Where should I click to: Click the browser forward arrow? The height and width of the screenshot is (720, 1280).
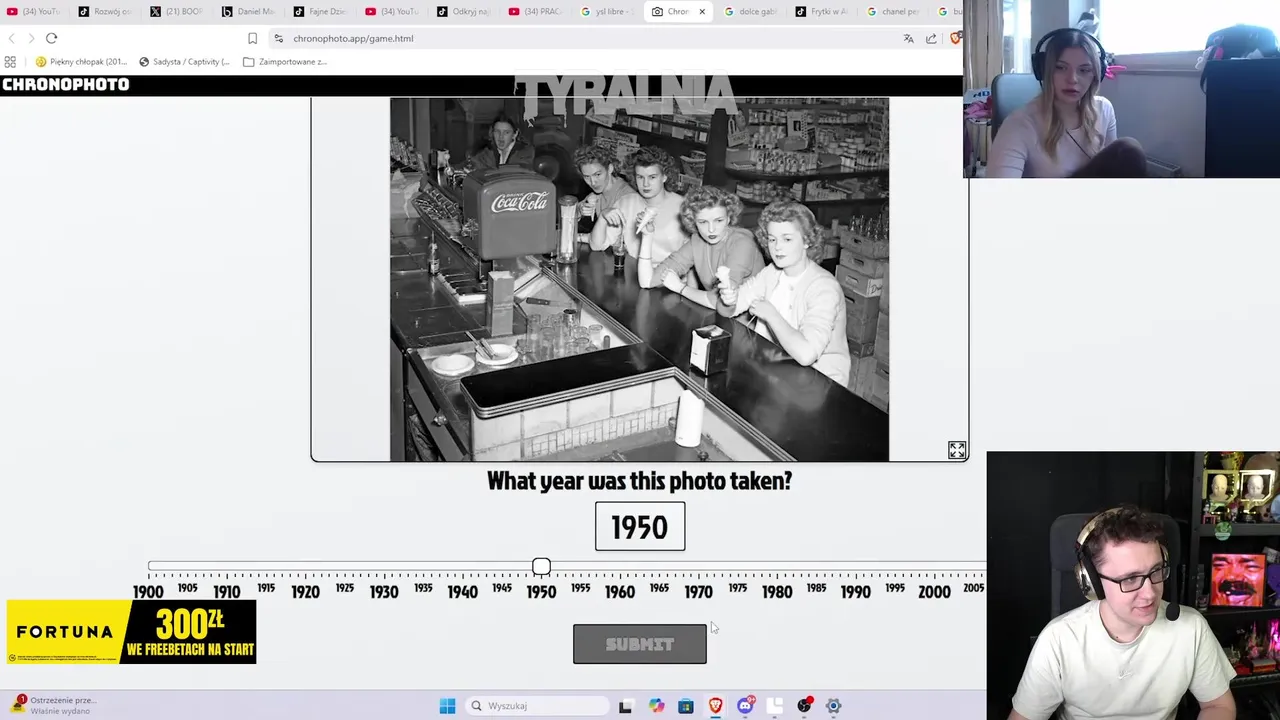31,38
